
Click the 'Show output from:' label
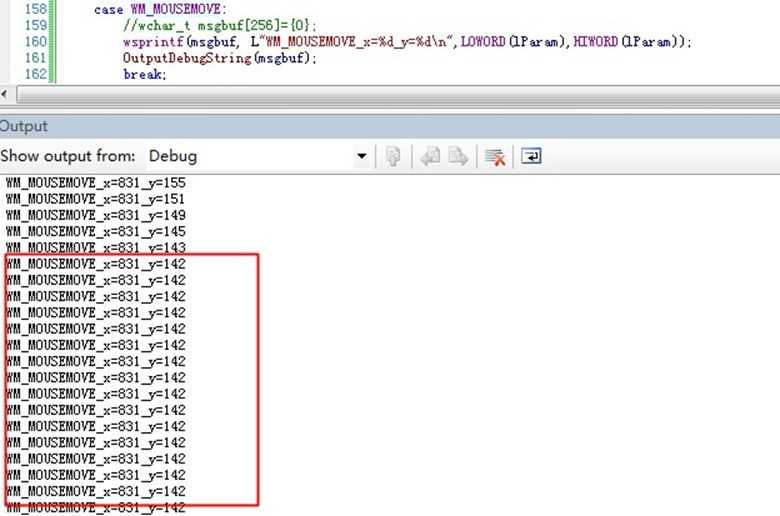point(68,156)
